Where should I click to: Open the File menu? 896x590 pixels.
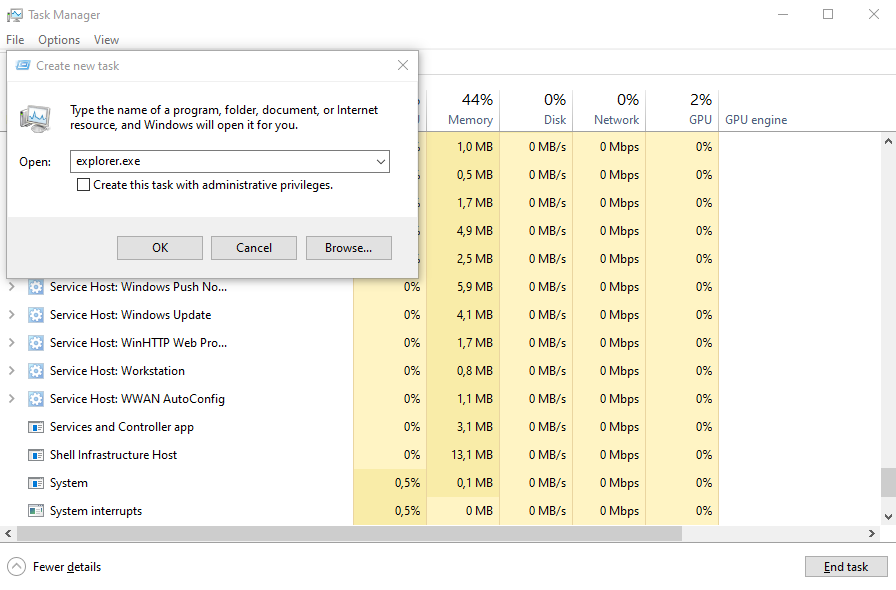pyautogui.click(x=15, y=39)
